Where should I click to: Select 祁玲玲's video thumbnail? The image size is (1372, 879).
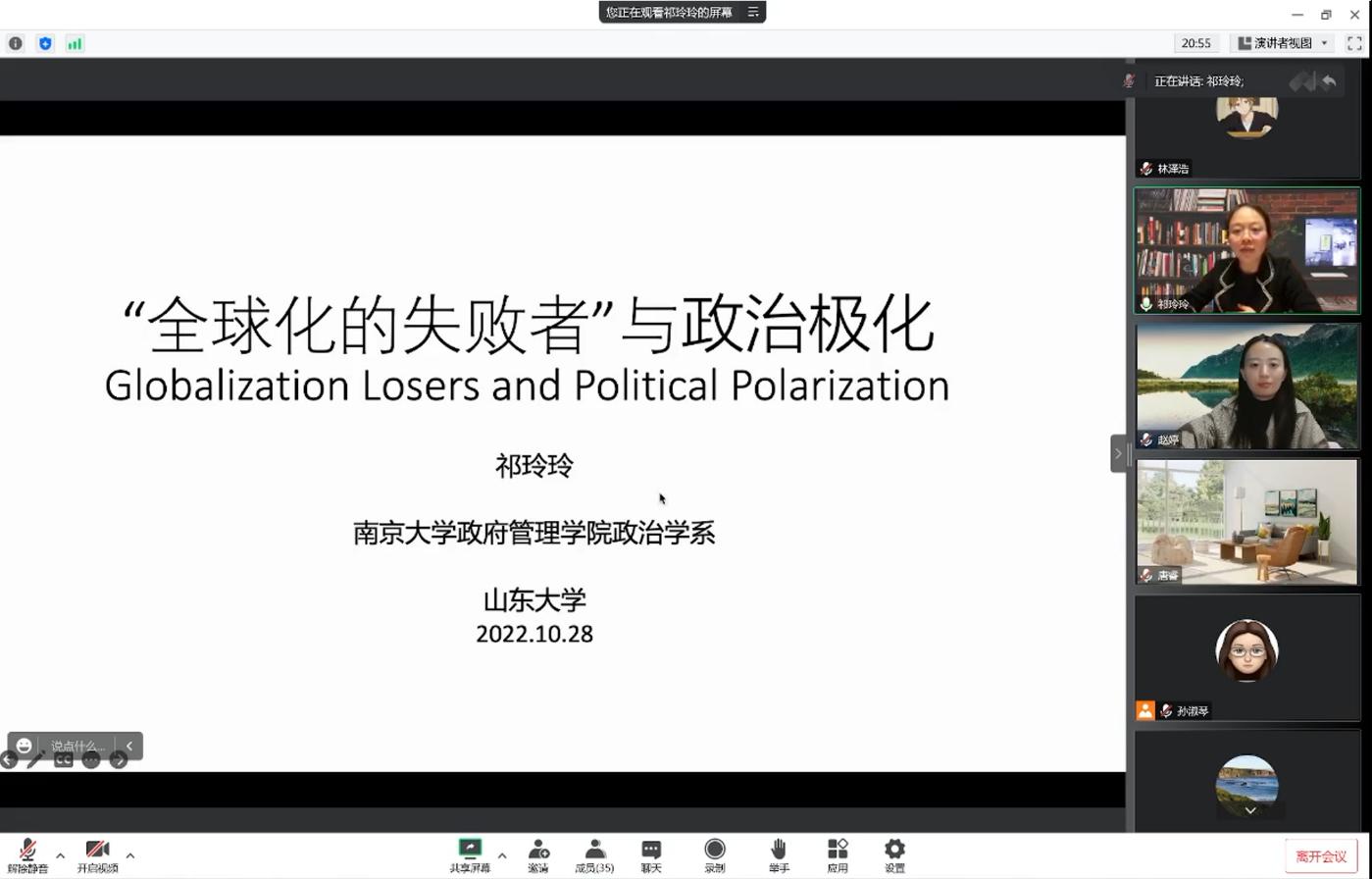1246,251
